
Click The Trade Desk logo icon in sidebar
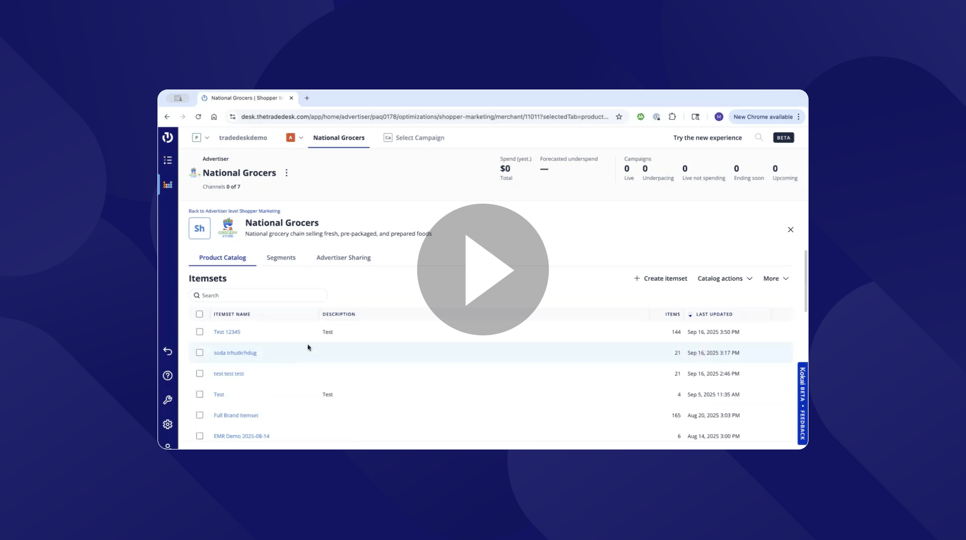click(x=168, y=137)
